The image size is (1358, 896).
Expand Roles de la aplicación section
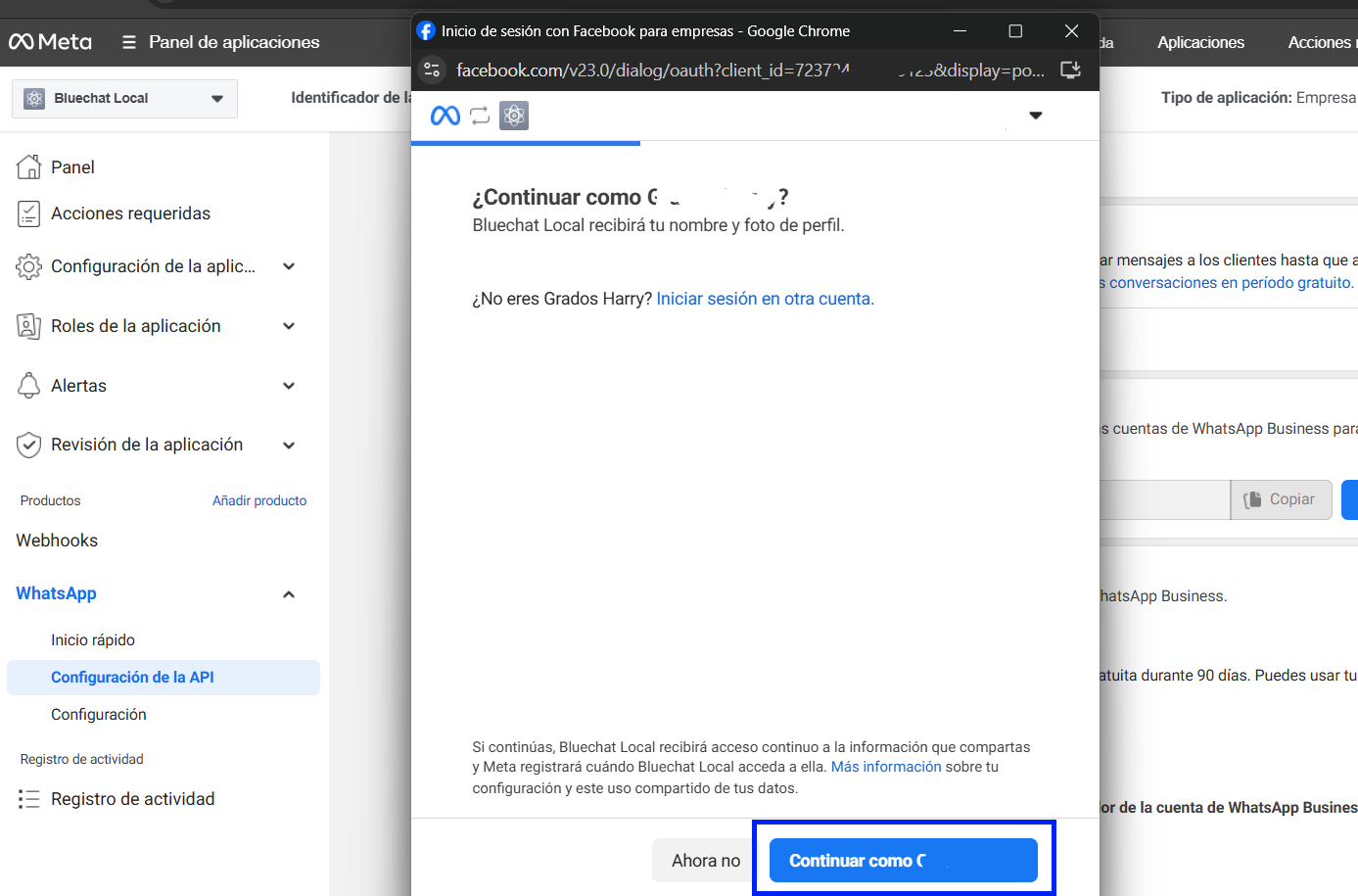pos(289,326)
